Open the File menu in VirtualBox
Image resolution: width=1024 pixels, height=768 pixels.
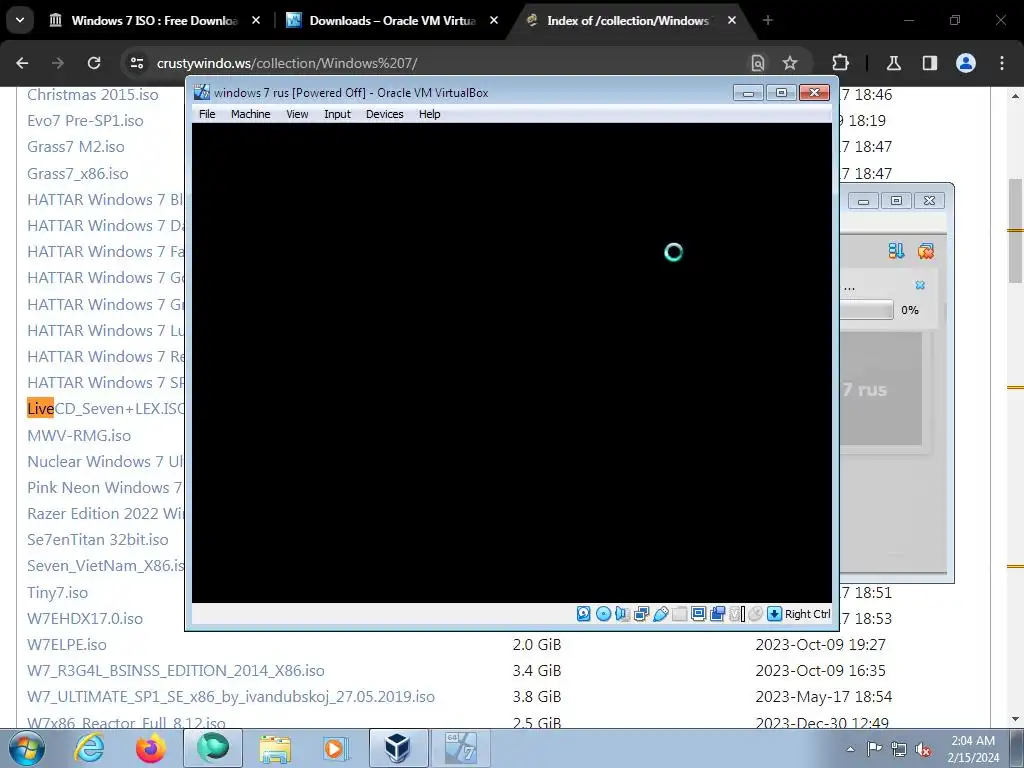pos(207,114)
